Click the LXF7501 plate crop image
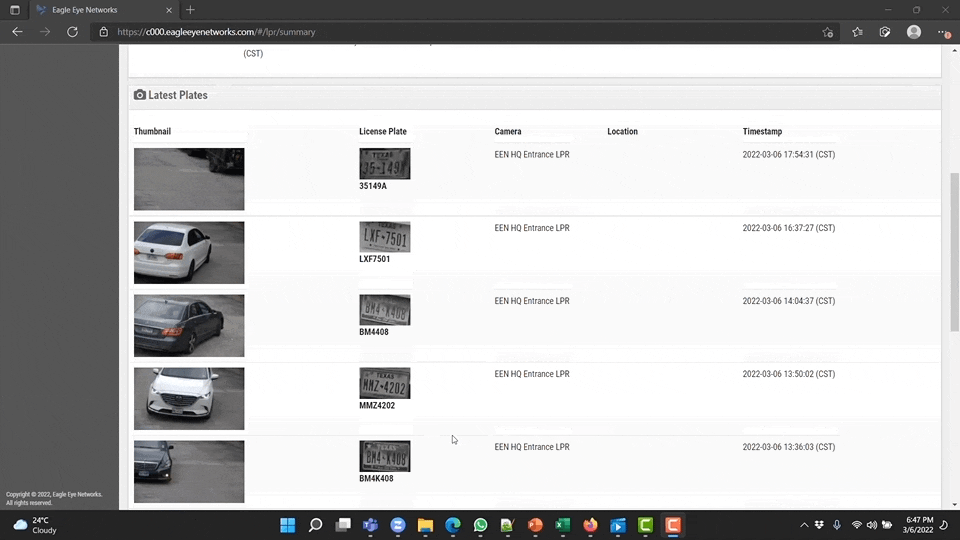 click(384, 237)
